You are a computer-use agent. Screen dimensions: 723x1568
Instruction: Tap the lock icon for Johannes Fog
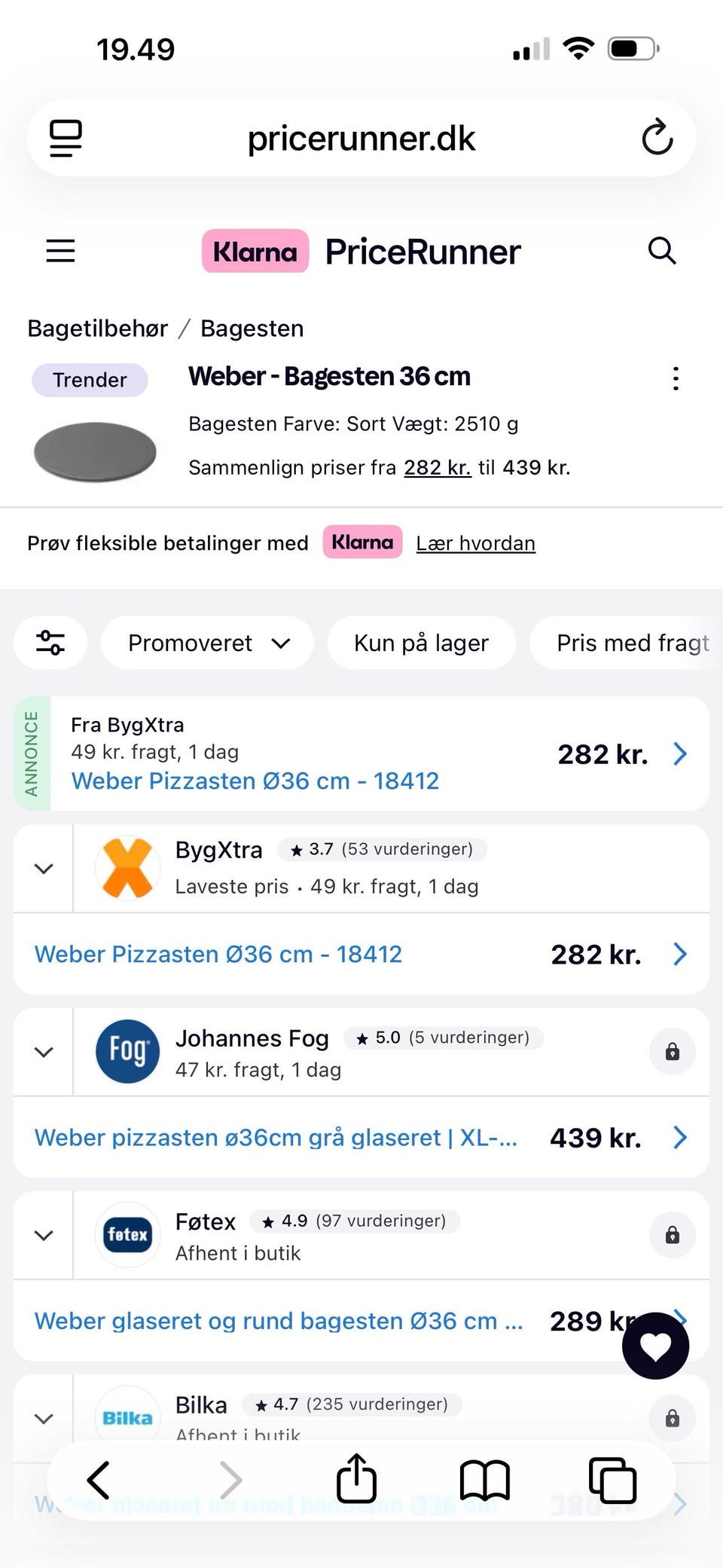coord(672,1052)
